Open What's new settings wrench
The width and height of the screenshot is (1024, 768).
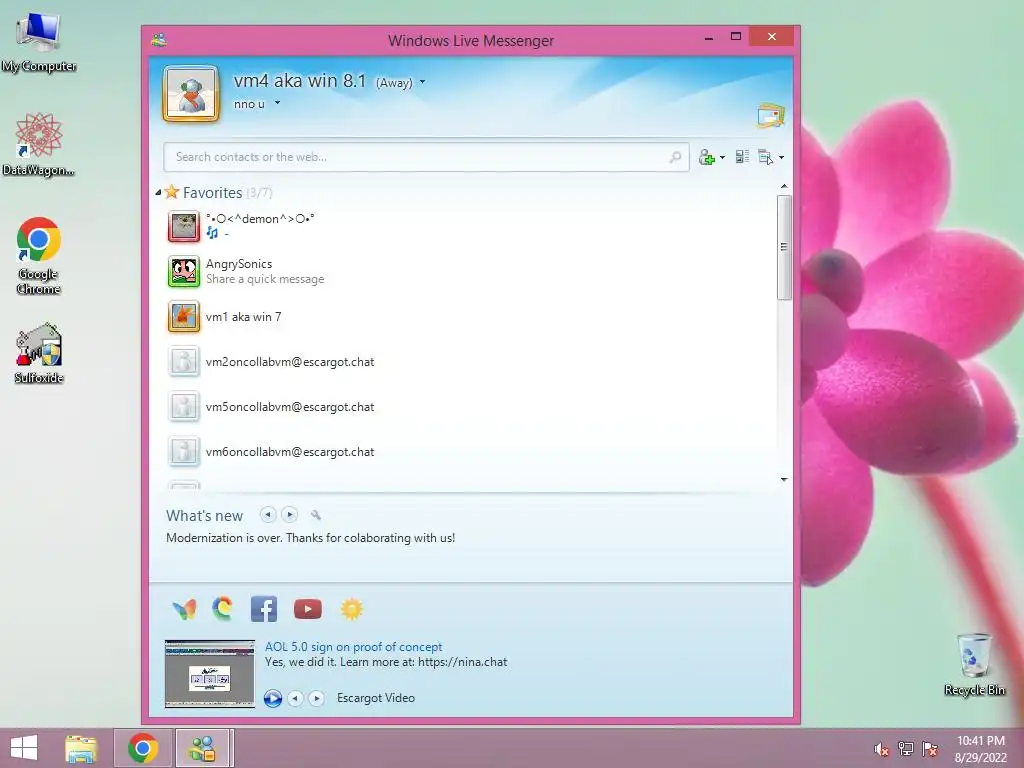(316, 515)
